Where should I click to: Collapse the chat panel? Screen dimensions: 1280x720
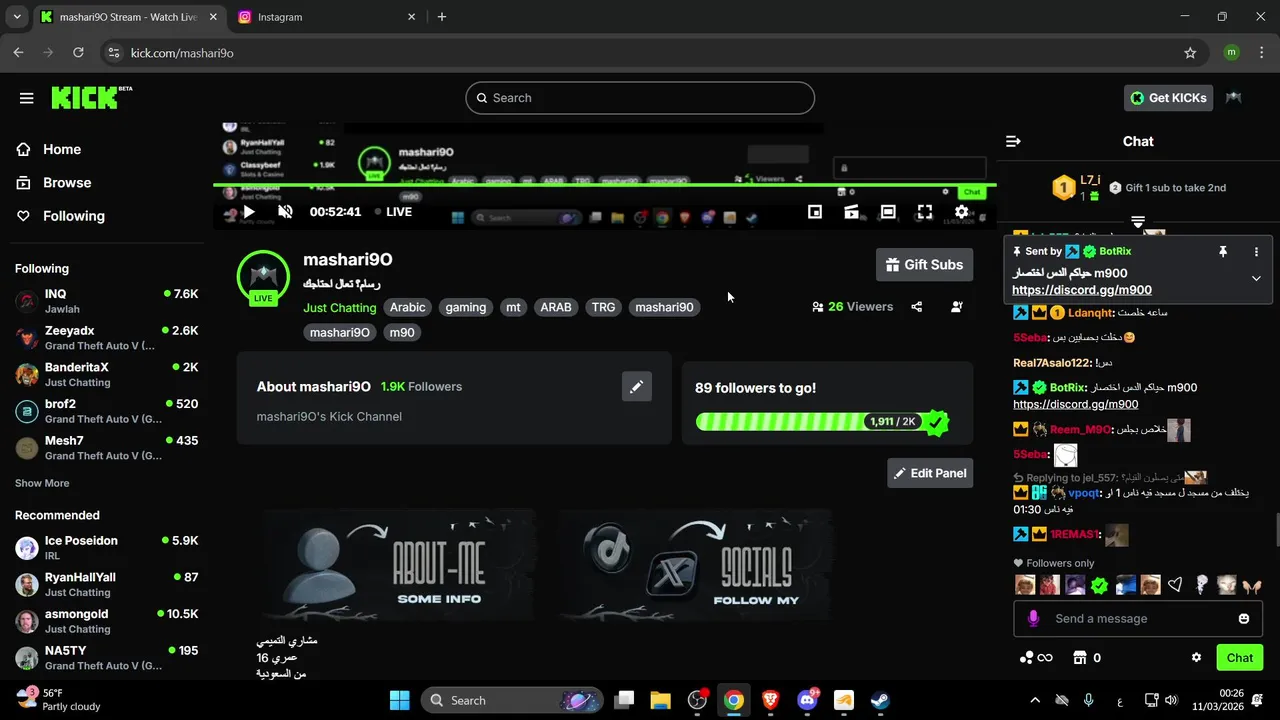coord(1013,141)
